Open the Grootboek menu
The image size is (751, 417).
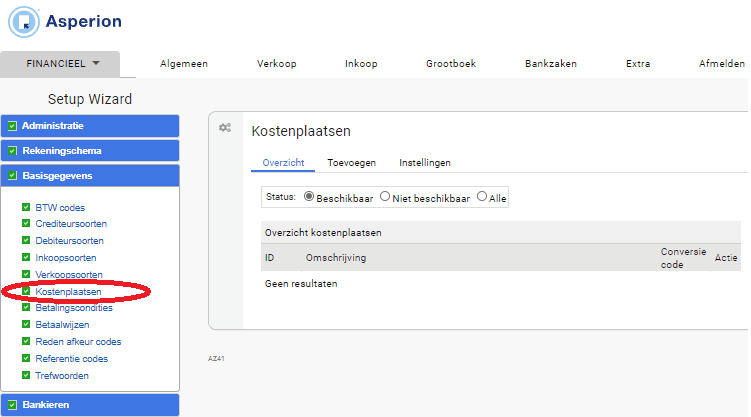point(451,64)
